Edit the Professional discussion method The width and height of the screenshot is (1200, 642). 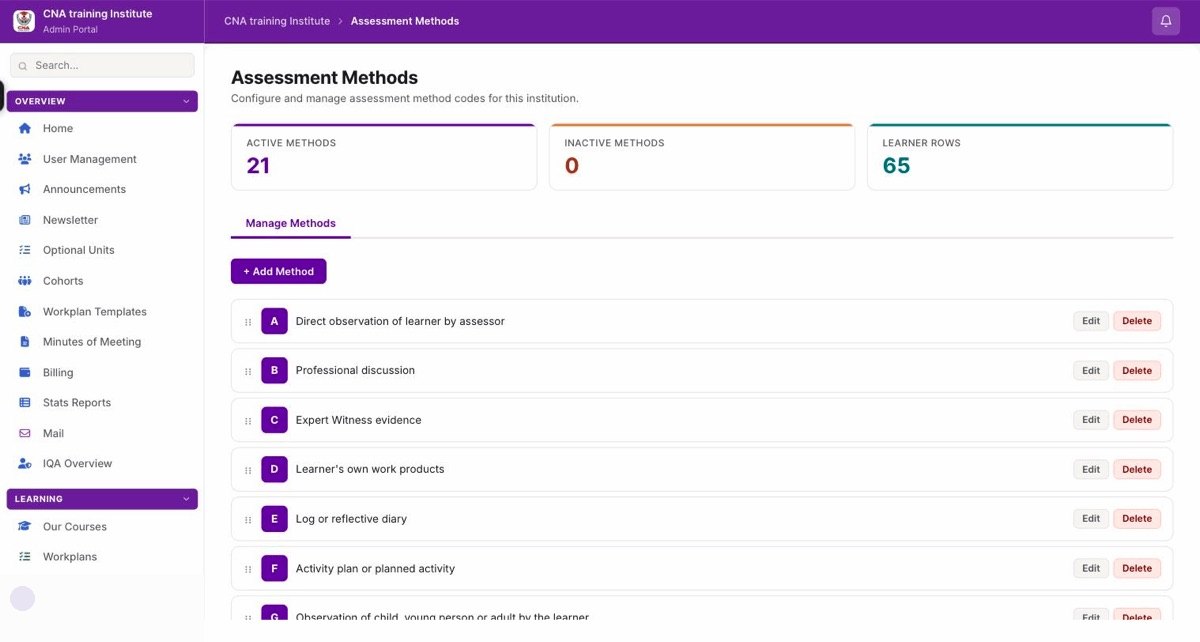1091,370
